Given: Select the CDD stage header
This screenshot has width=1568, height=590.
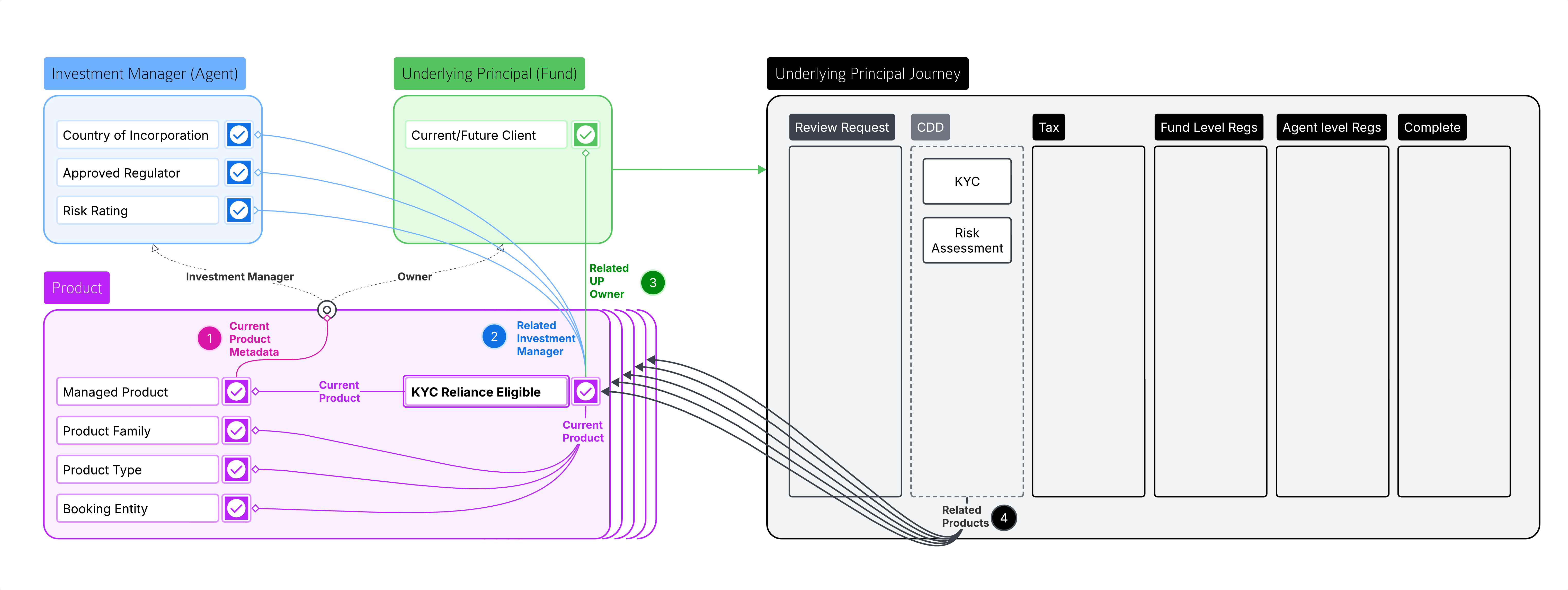Looking at the screenshot, I should point(930,127).
